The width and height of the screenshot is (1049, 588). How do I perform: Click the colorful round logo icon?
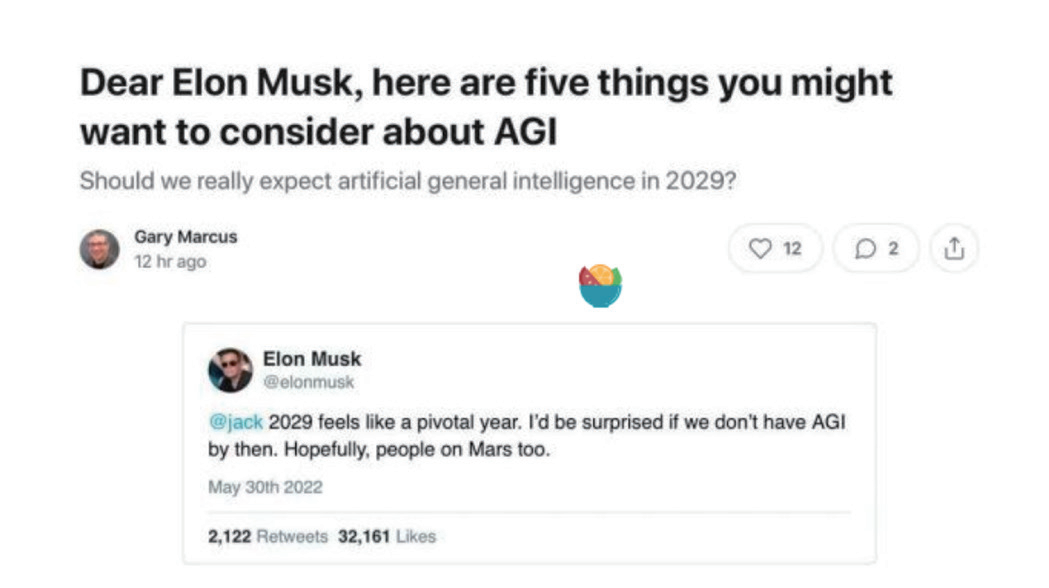pyautogui.click(x=600, y=285)
